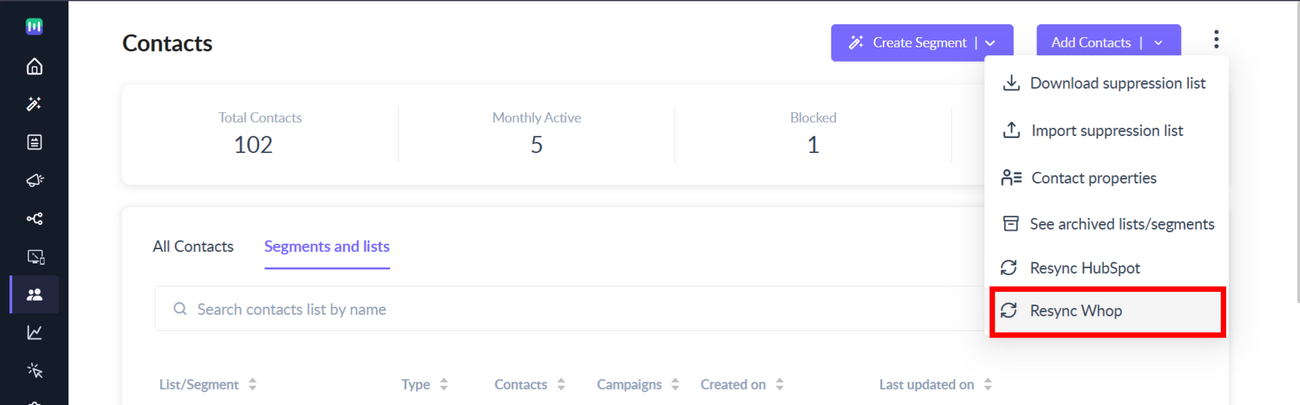The width and height of the screenshot is (1300, 405).
Task: Click the refresh icon beside Resync Whop
Action: (1009, 311)
